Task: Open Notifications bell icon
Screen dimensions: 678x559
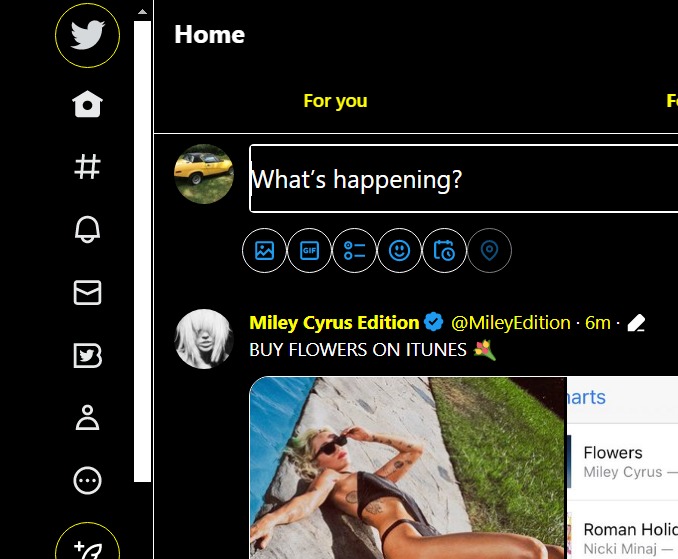Action: [x=87, y=229]
